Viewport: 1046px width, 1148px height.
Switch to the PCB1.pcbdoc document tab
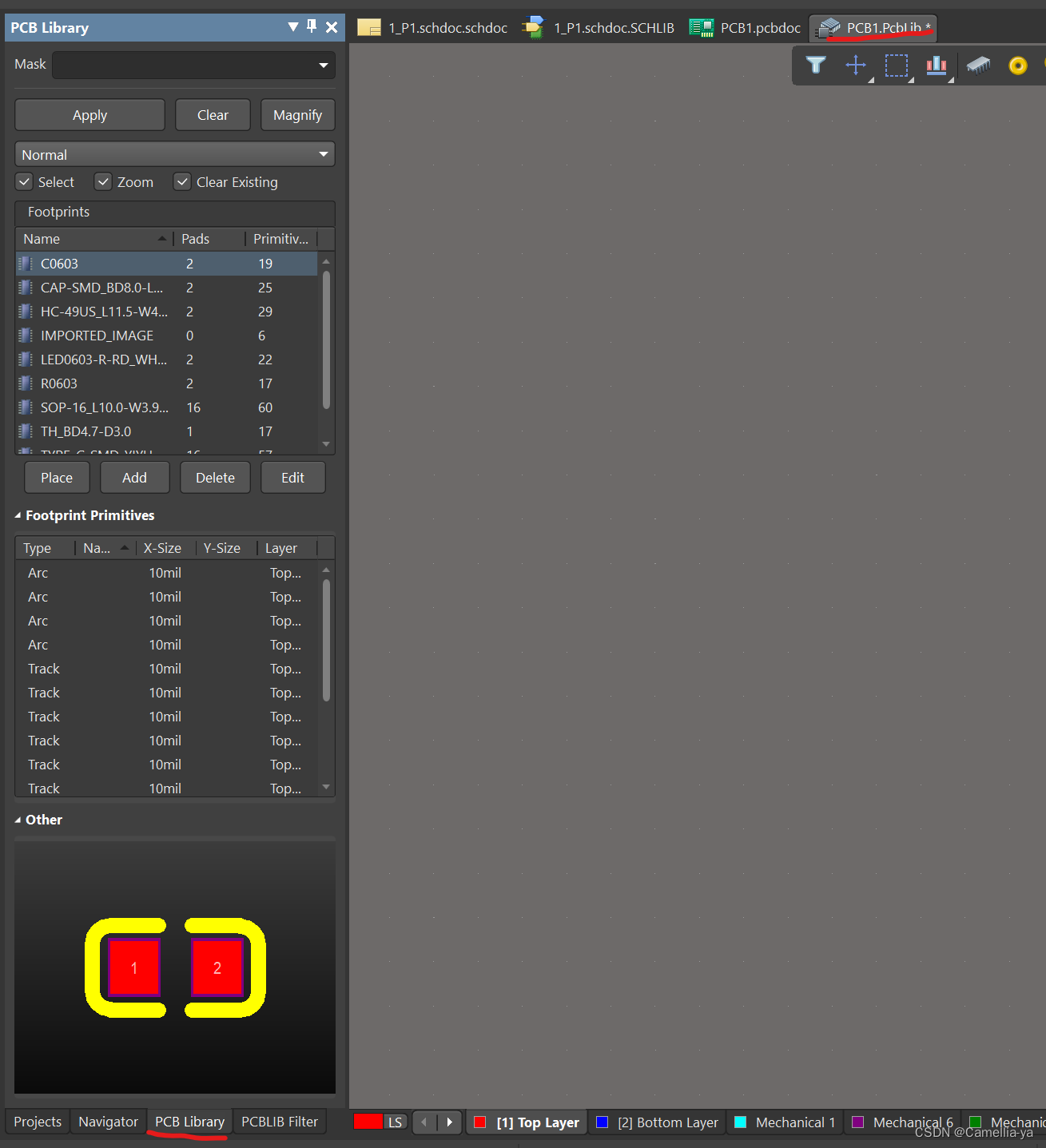pos(745,28)
